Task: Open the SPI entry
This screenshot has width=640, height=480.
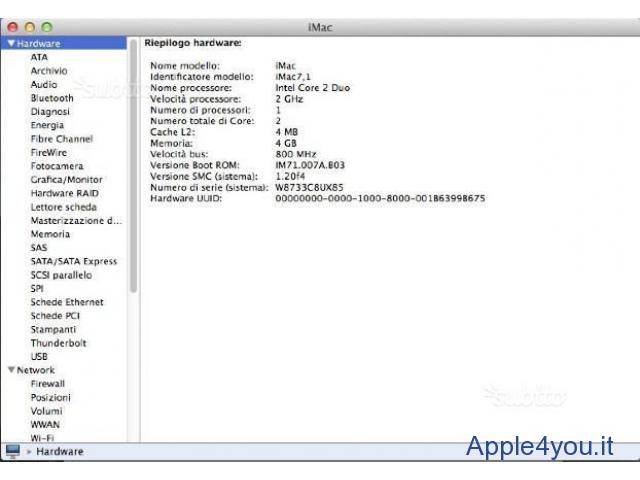Action: coord(37,289)
